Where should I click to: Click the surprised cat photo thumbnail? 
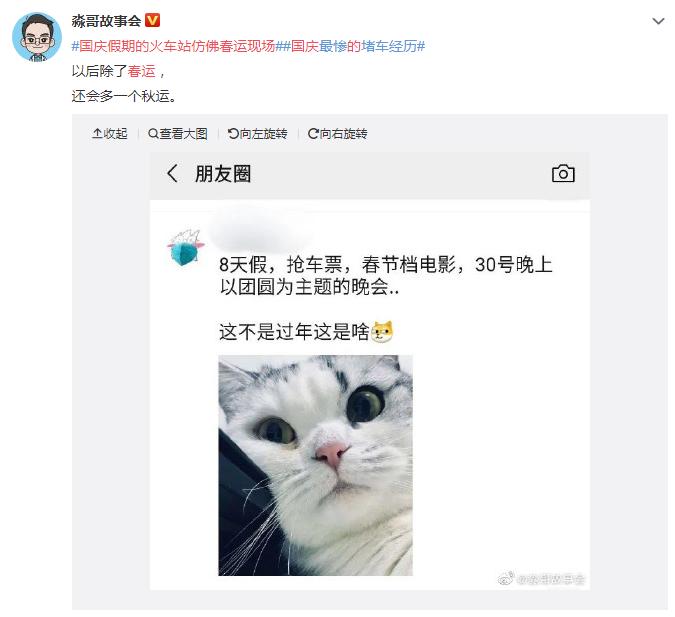coord(315,465)
